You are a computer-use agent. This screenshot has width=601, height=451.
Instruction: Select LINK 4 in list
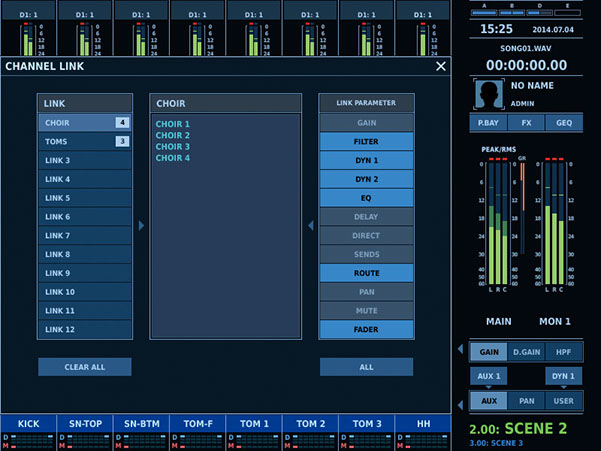tap(85, 179)
